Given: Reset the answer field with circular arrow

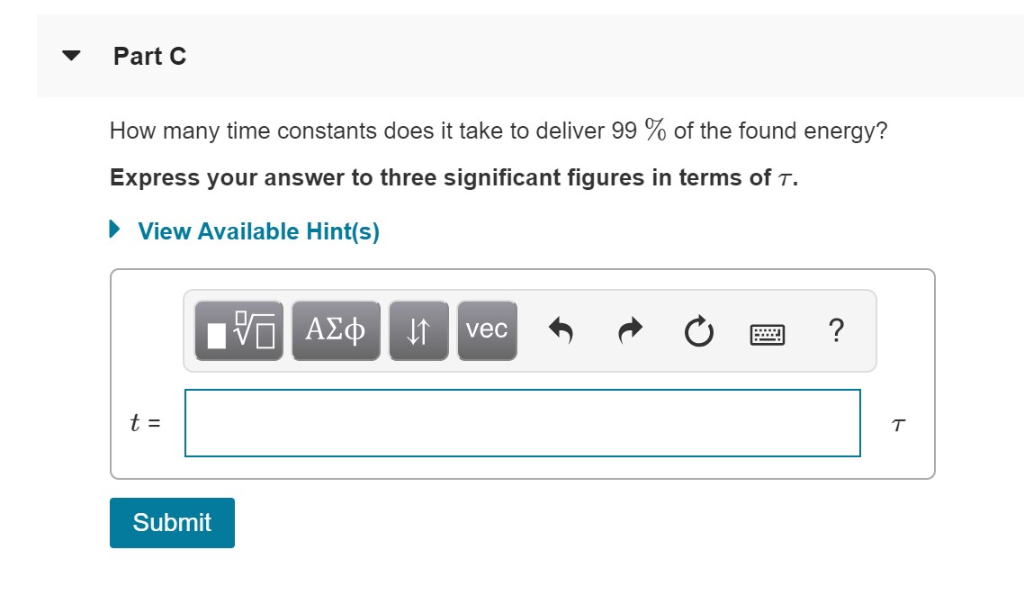Looking at the screenshot, I should pos(697,328).
